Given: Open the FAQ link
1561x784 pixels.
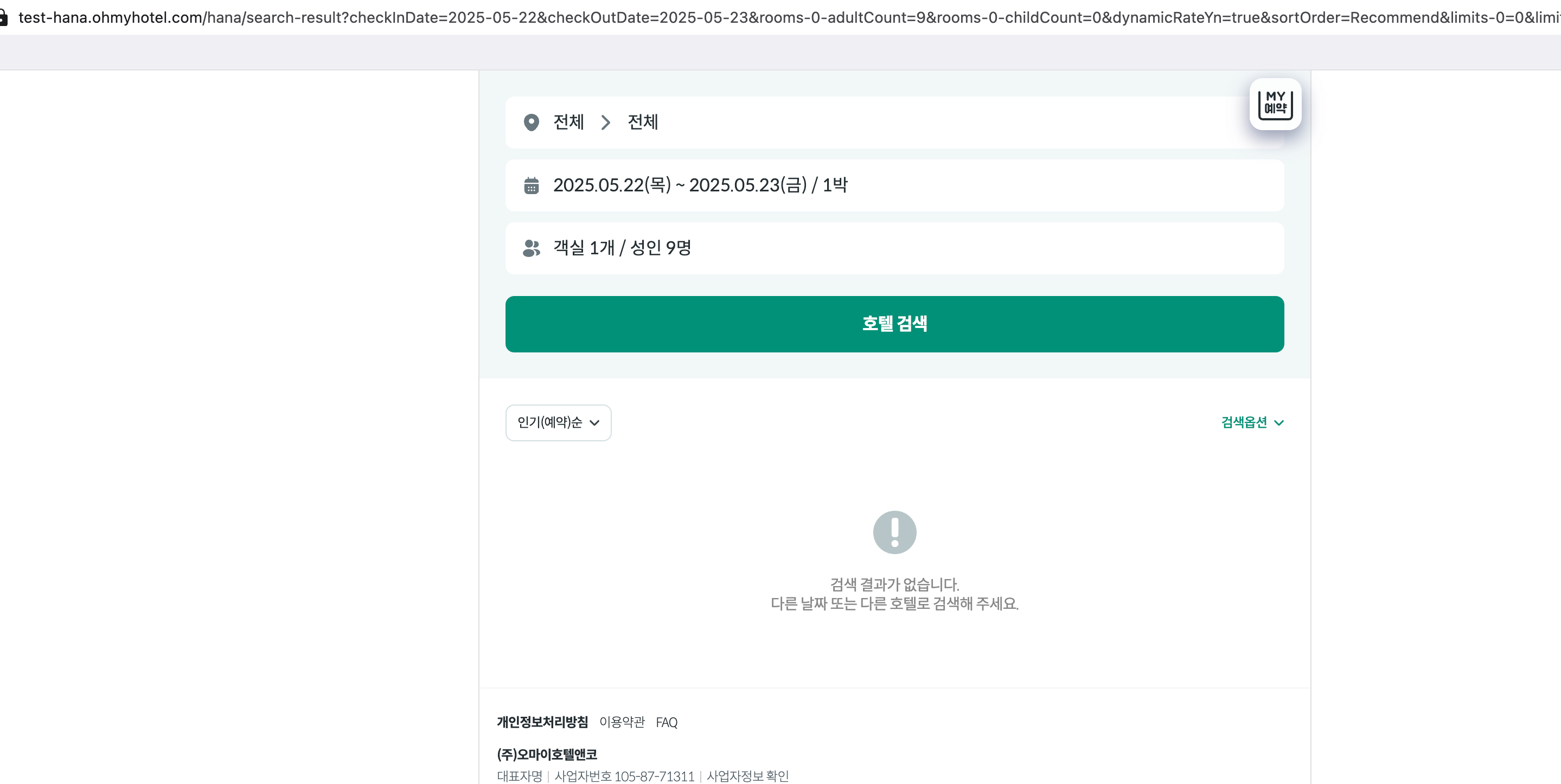Looking at the screenshot, I should pos(666,722).
